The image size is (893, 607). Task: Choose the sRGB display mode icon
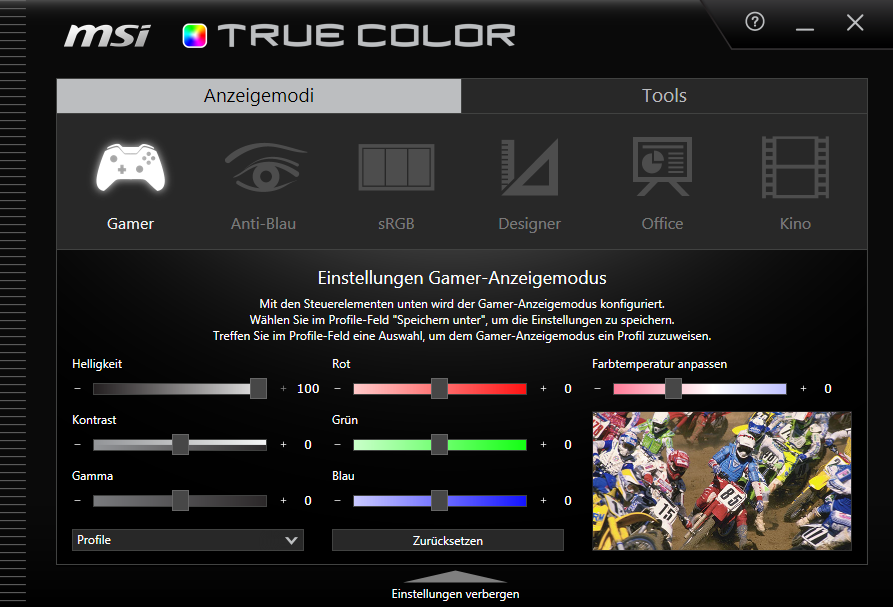tap(396, 168)
